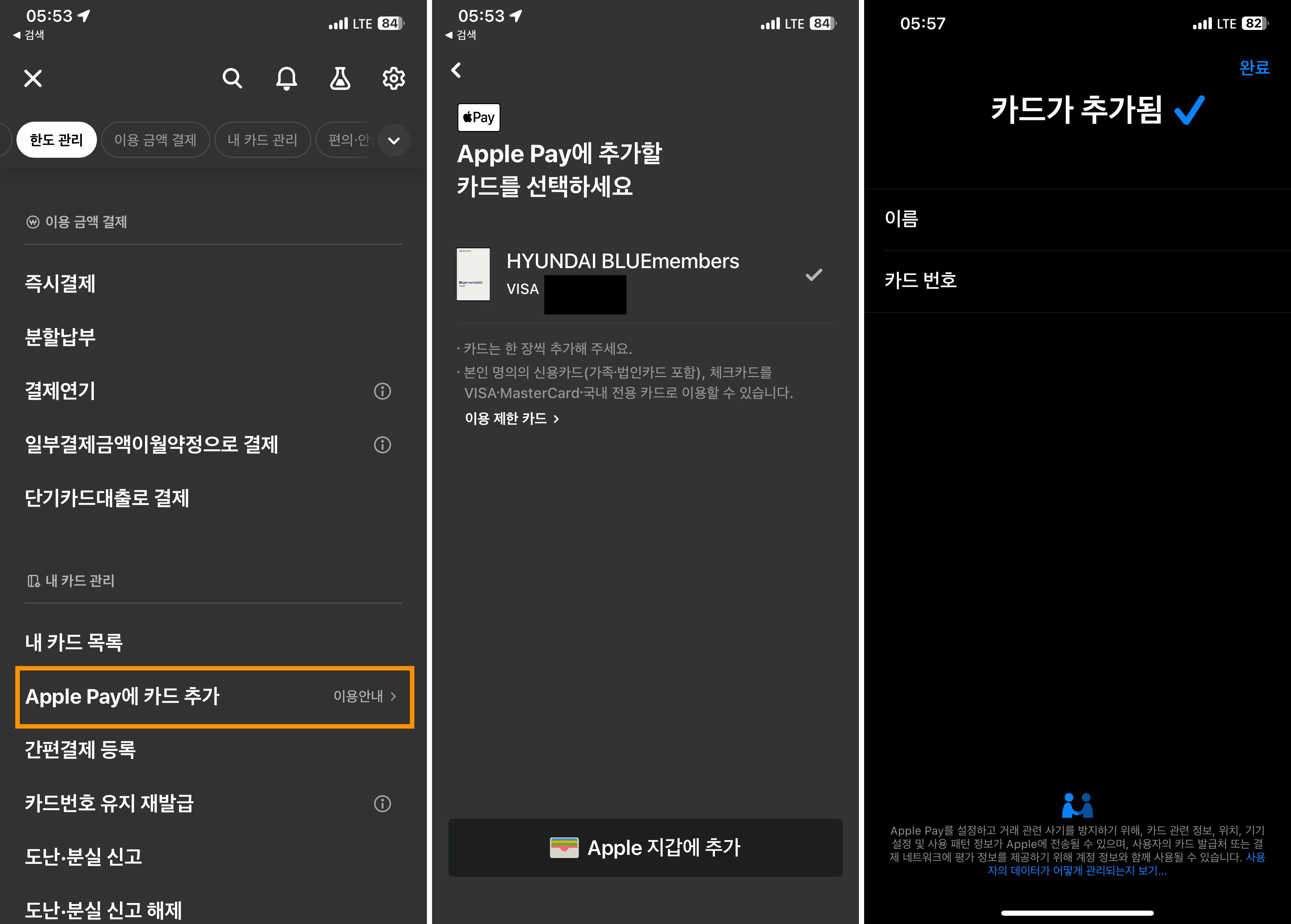Open 간편결제 등록
Image resolution: width=1291 pixels, height=924 pixels.
click(x=80, y=750)
